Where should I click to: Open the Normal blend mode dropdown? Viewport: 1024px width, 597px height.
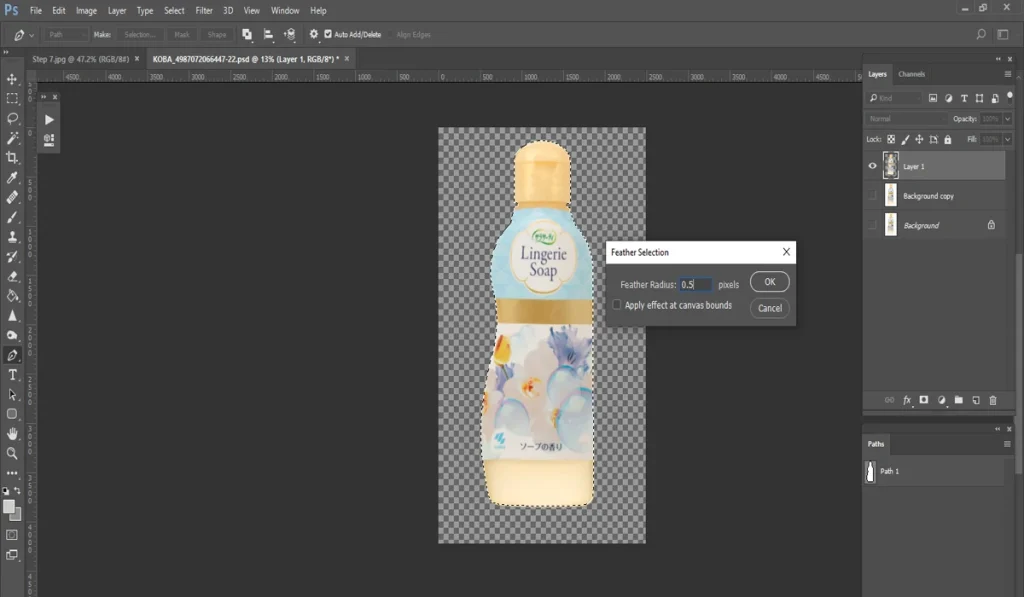pos(908,119)
